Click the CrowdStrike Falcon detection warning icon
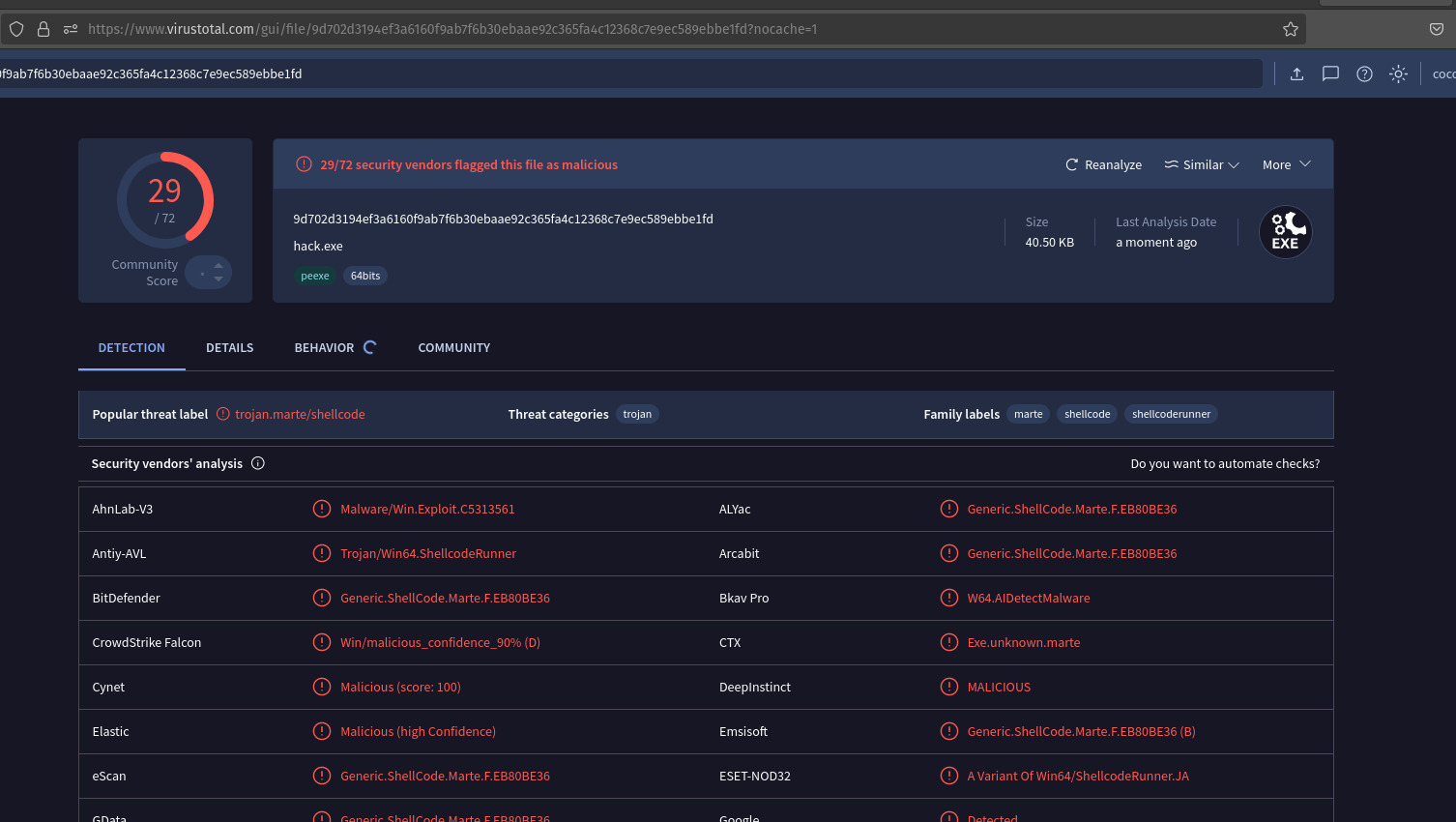This screenshot has height=822, width=1456. pyautogui.click(x=322, y=642)
